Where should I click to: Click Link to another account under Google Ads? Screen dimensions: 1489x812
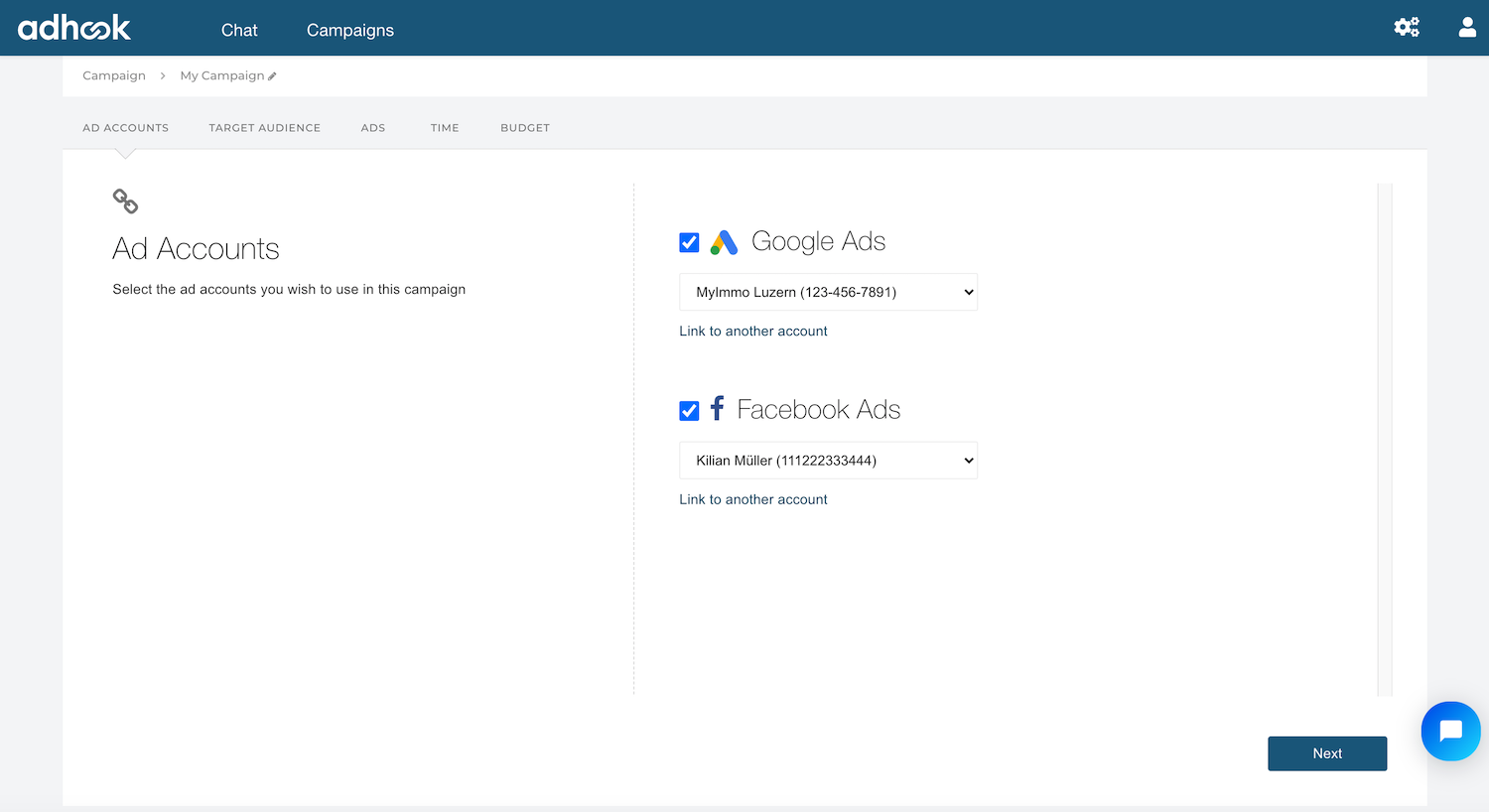pos(753,332)
